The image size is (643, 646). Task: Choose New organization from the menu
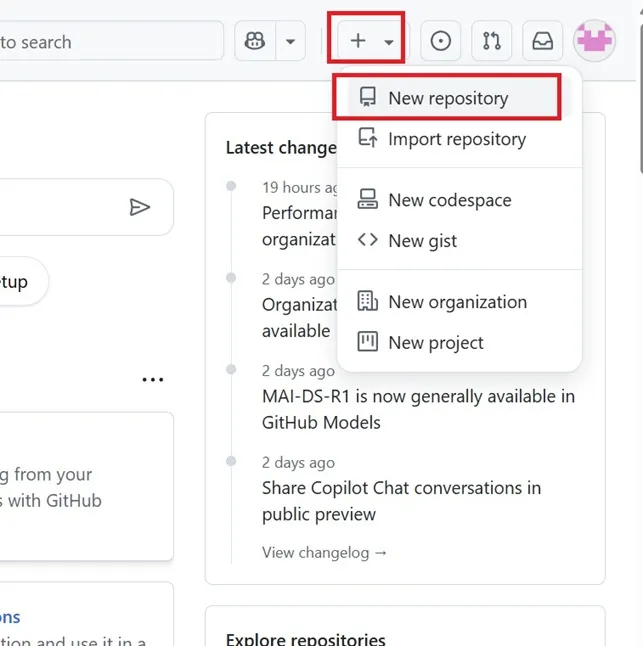pyautogui.click(x=457, y=302)
